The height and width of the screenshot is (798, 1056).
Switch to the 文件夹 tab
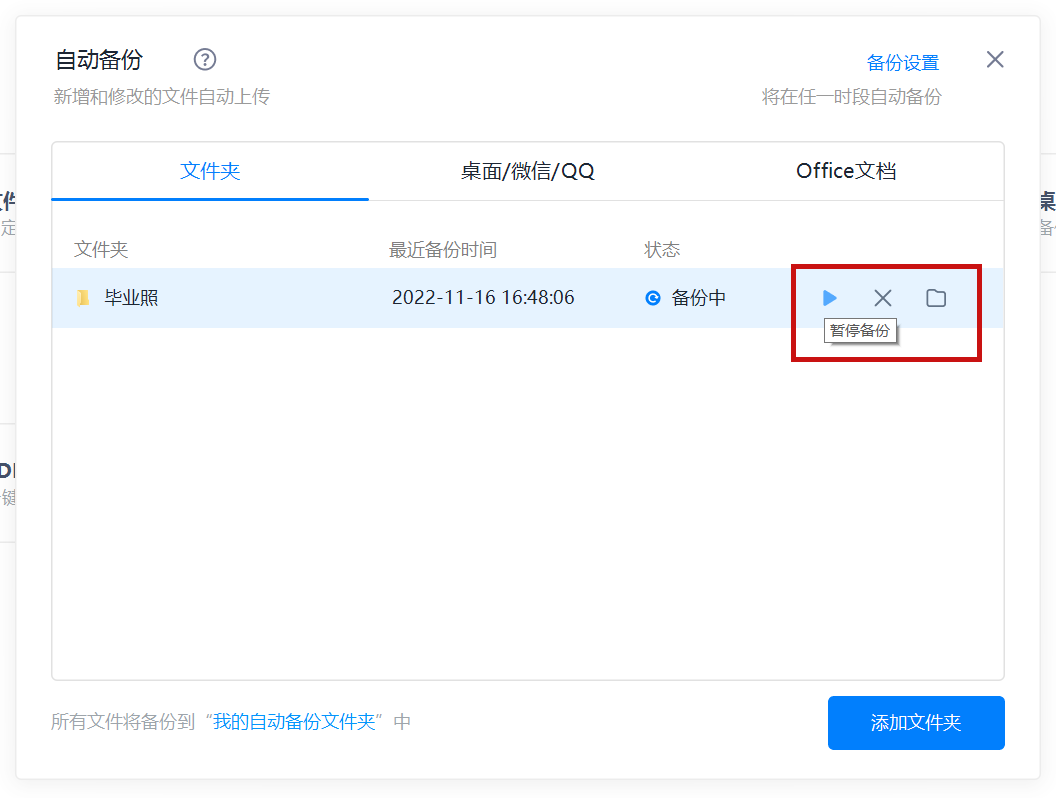210,171
